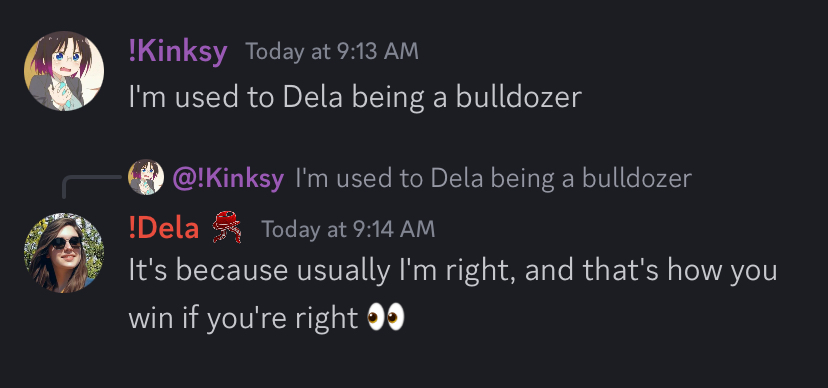Click the red role icon beside !Dela

(227, 226)
